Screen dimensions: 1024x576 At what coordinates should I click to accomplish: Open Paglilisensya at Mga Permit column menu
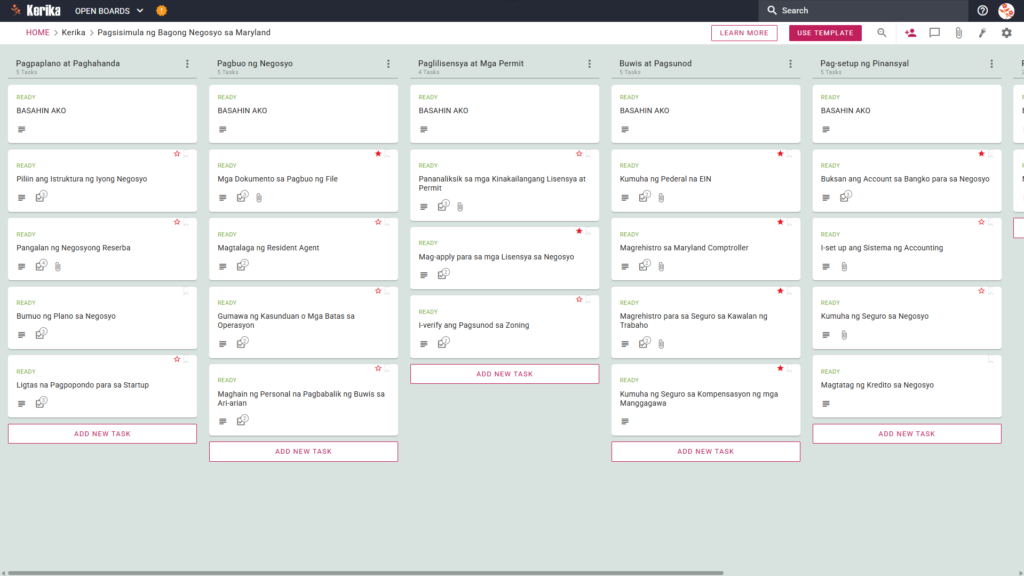[x=590, y=64]
